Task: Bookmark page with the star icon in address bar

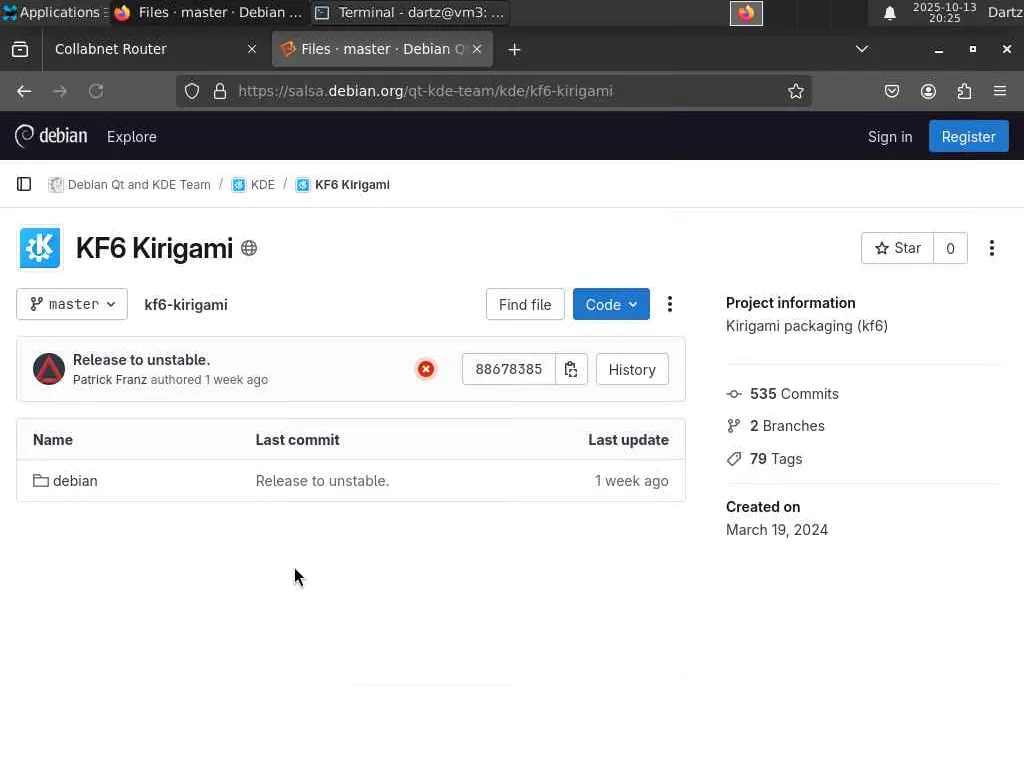Action: [x=795, y=91]
